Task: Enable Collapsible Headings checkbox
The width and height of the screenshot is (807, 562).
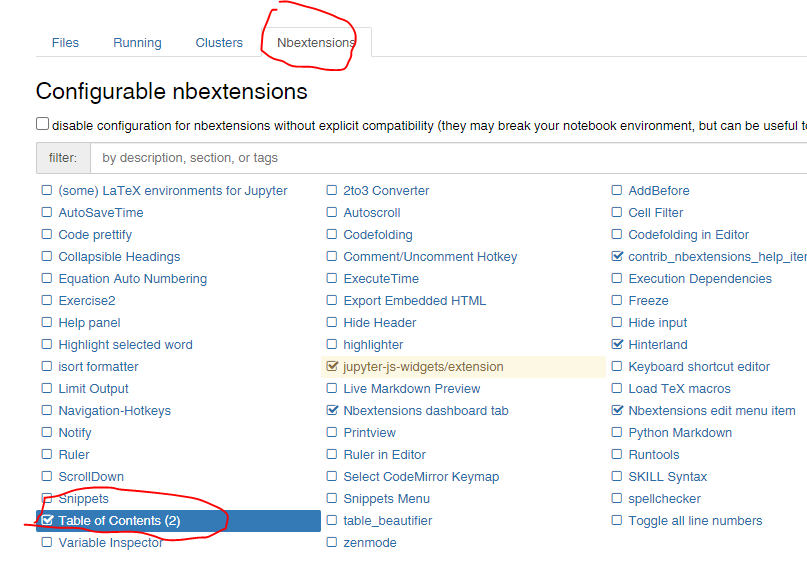Action: [47, 256]
